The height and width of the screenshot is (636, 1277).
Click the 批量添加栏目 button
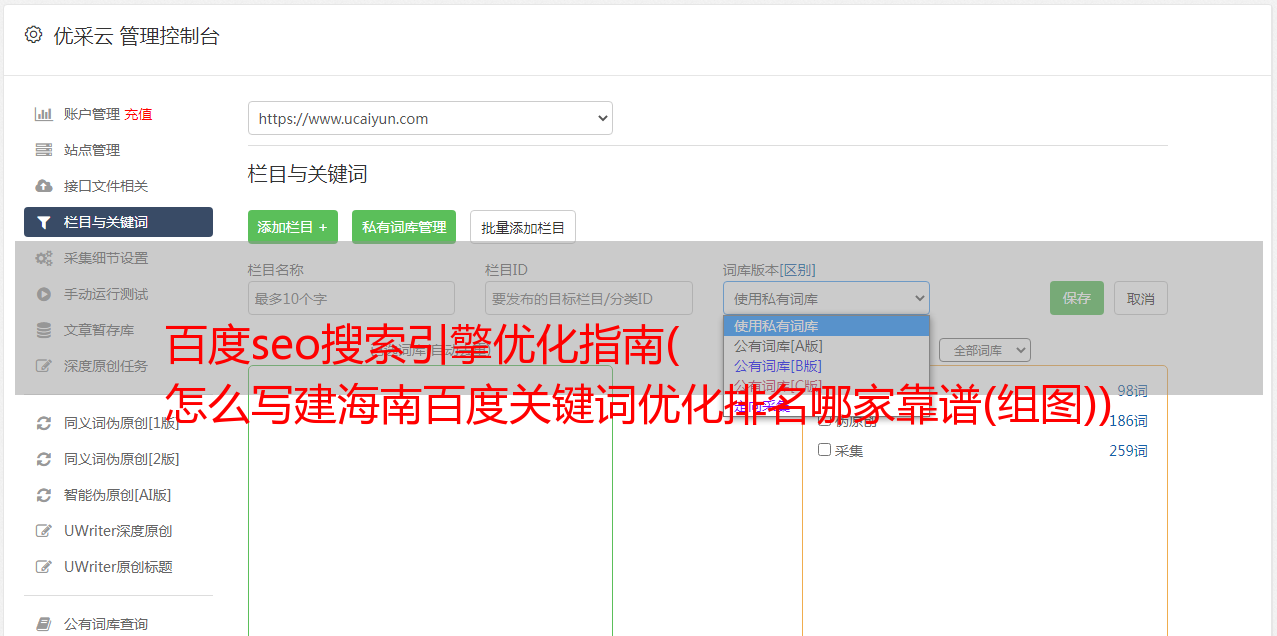coord(523,227)
